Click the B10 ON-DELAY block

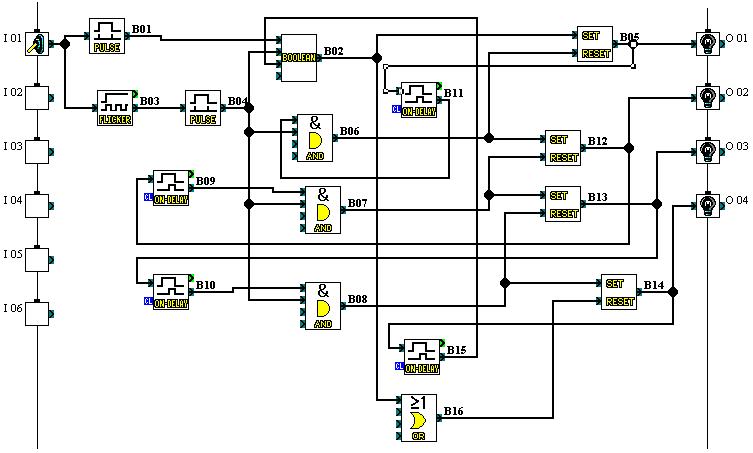tap(171, 292)
